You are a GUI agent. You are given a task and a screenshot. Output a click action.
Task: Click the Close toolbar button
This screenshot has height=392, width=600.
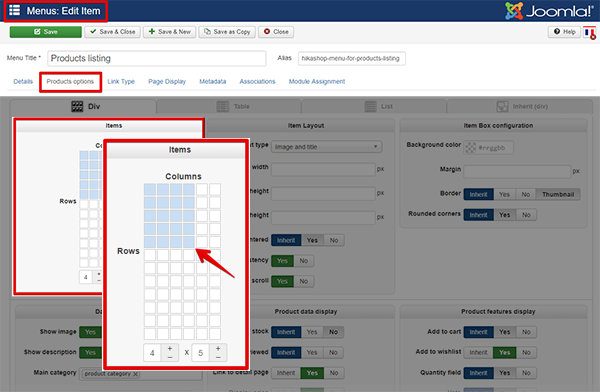point(276,32)
